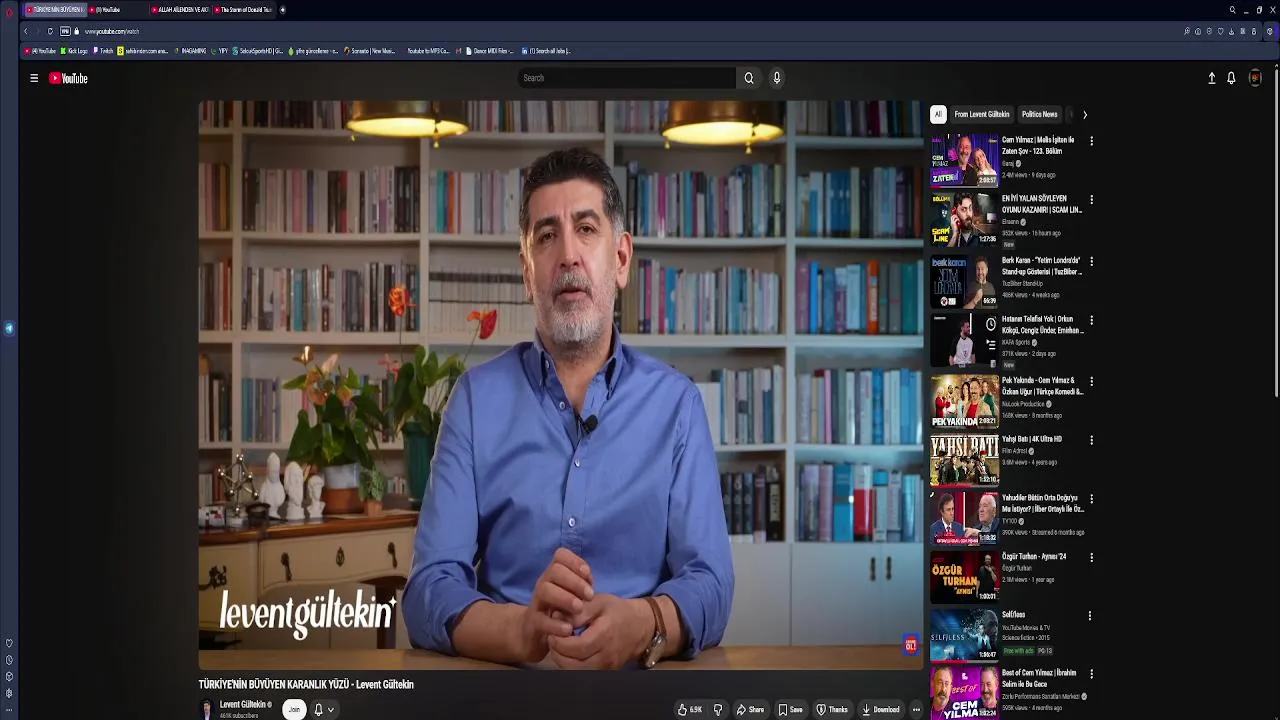This screenshot has height=720, width=1280.
Task: Open options for Selfless movie
Action: (x=1091, y=615)
